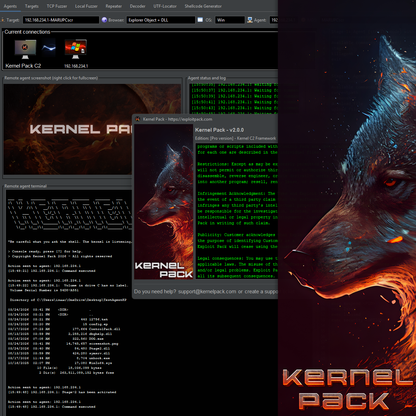Open the Local Fuzzer tab
416x416 pixels.
click(86, 6)
